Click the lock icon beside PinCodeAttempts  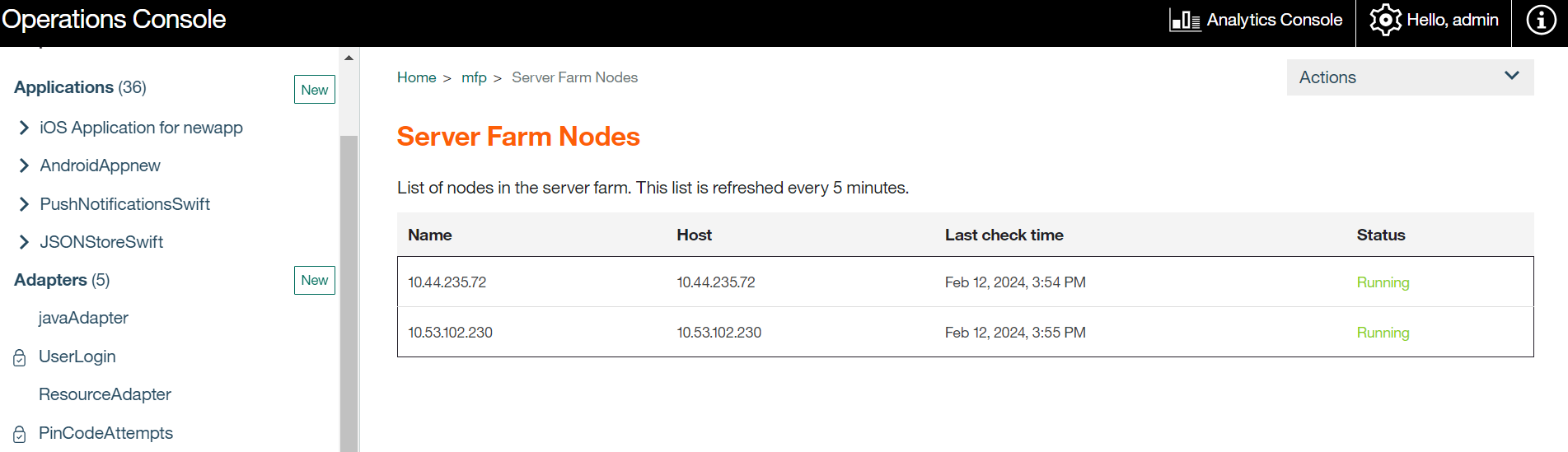pyautogui.click(x=20, y=434)
